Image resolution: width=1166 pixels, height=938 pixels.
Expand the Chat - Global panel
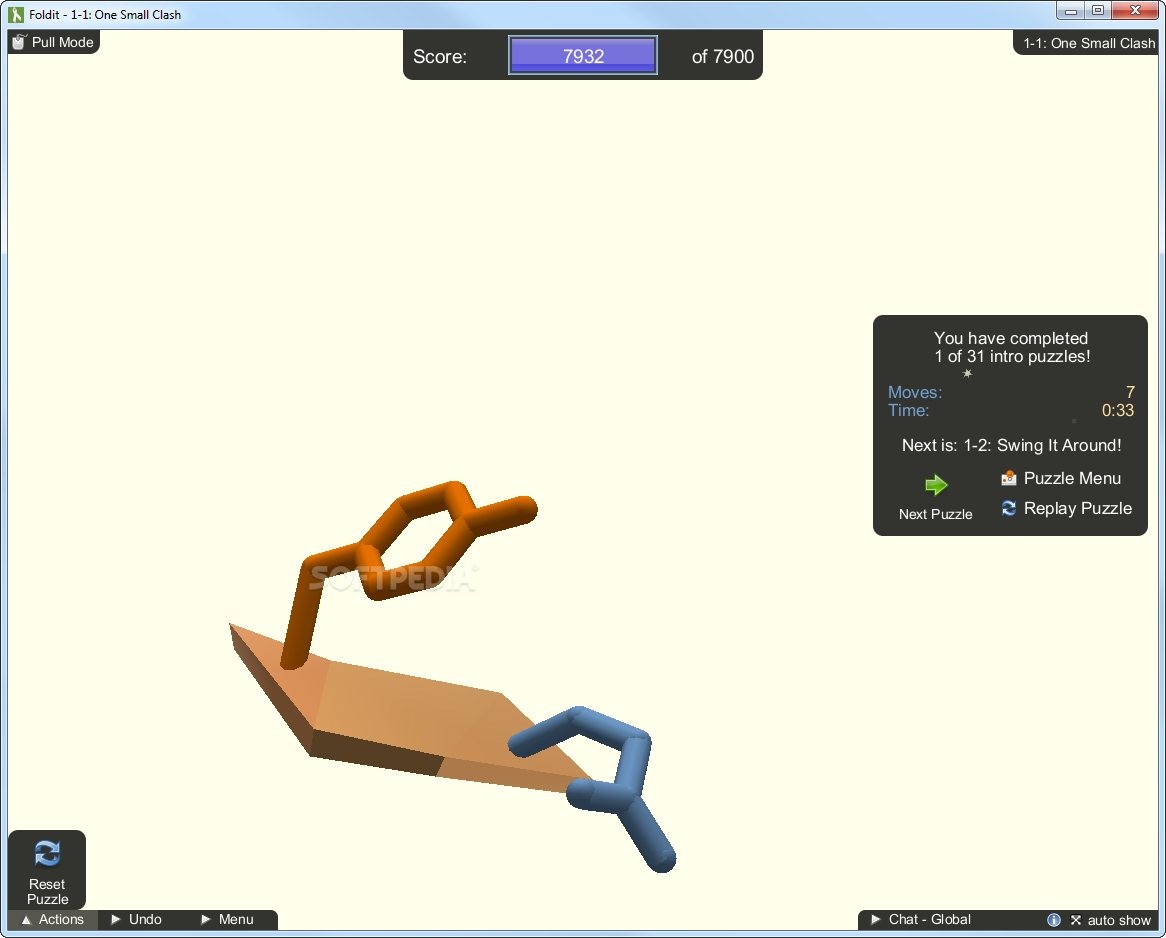click(x=921, y=919)
